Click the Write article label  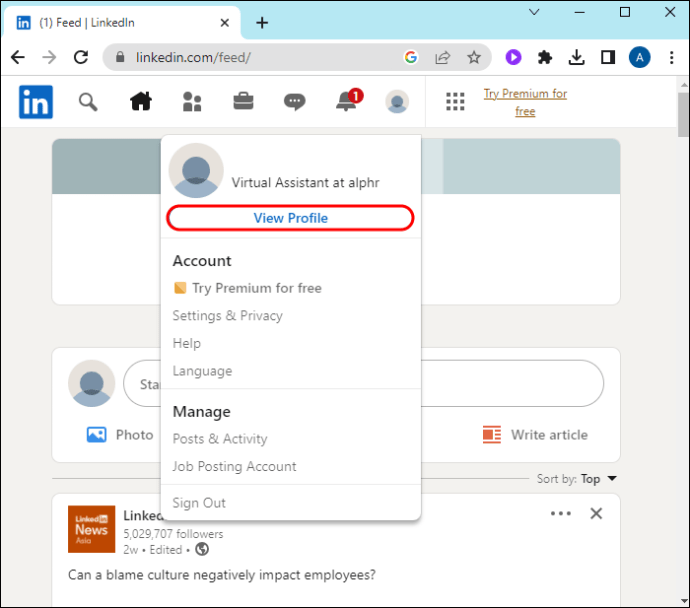click(x=549, y=435)
